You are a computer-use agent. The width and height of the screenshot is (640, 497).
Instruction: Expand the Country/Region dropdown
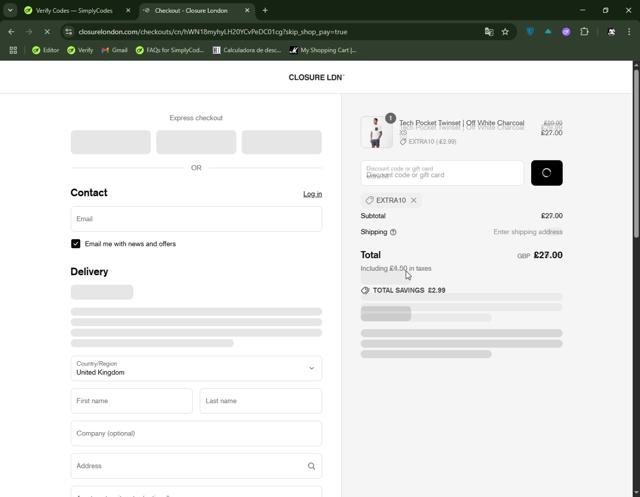pyautogui.click(x=196, y=368)
